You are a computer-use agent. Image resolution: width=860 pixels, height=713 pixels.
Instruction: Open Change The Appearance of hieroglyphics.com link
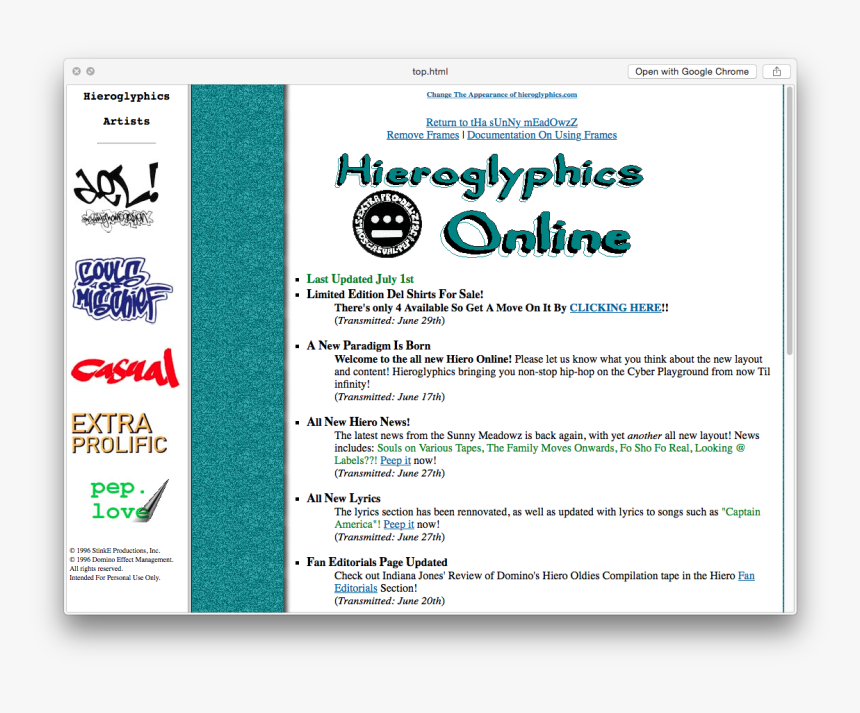502,94
